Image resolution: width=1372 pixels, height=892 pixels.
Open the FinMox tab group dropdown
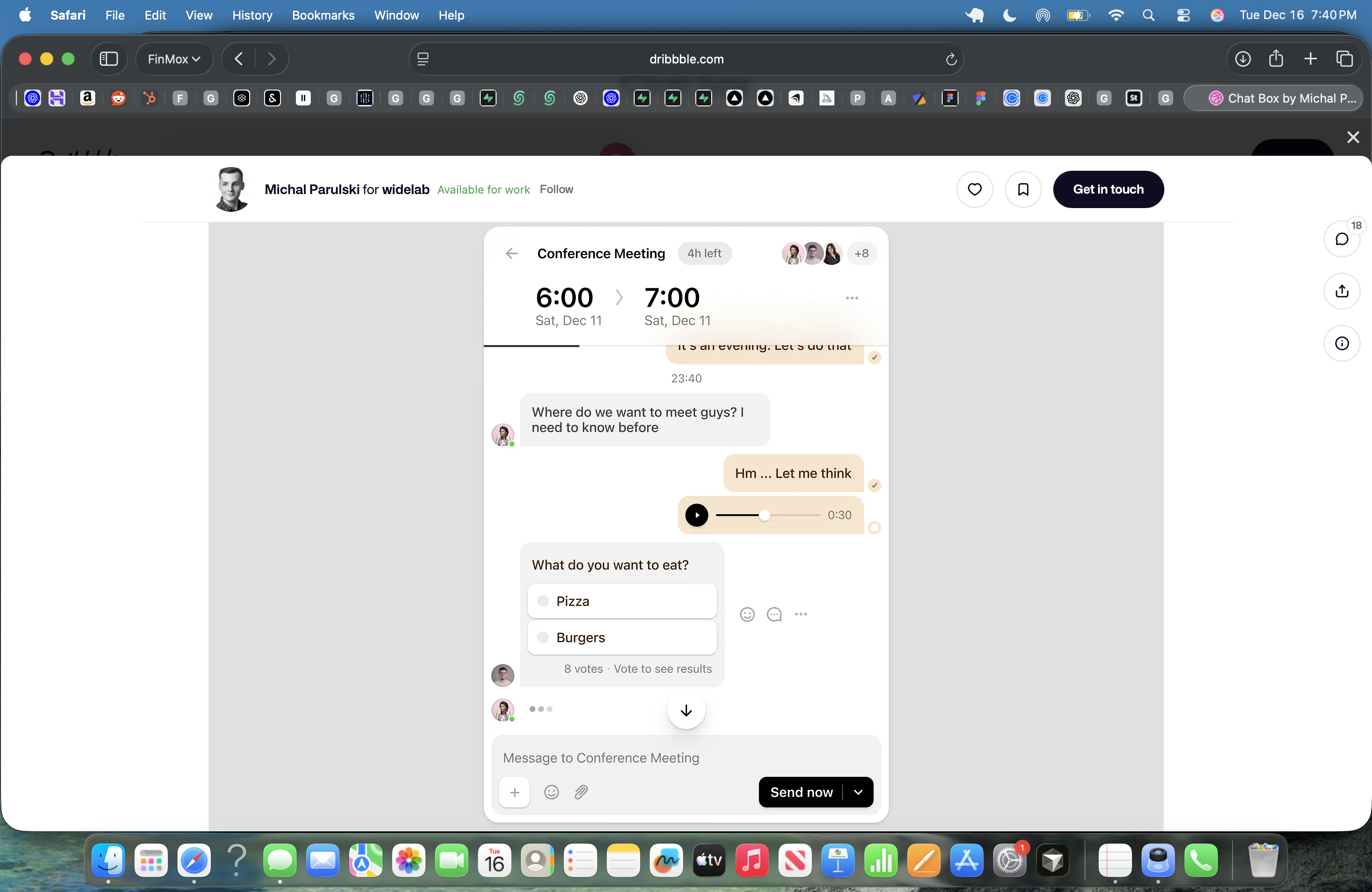(174, 59)
